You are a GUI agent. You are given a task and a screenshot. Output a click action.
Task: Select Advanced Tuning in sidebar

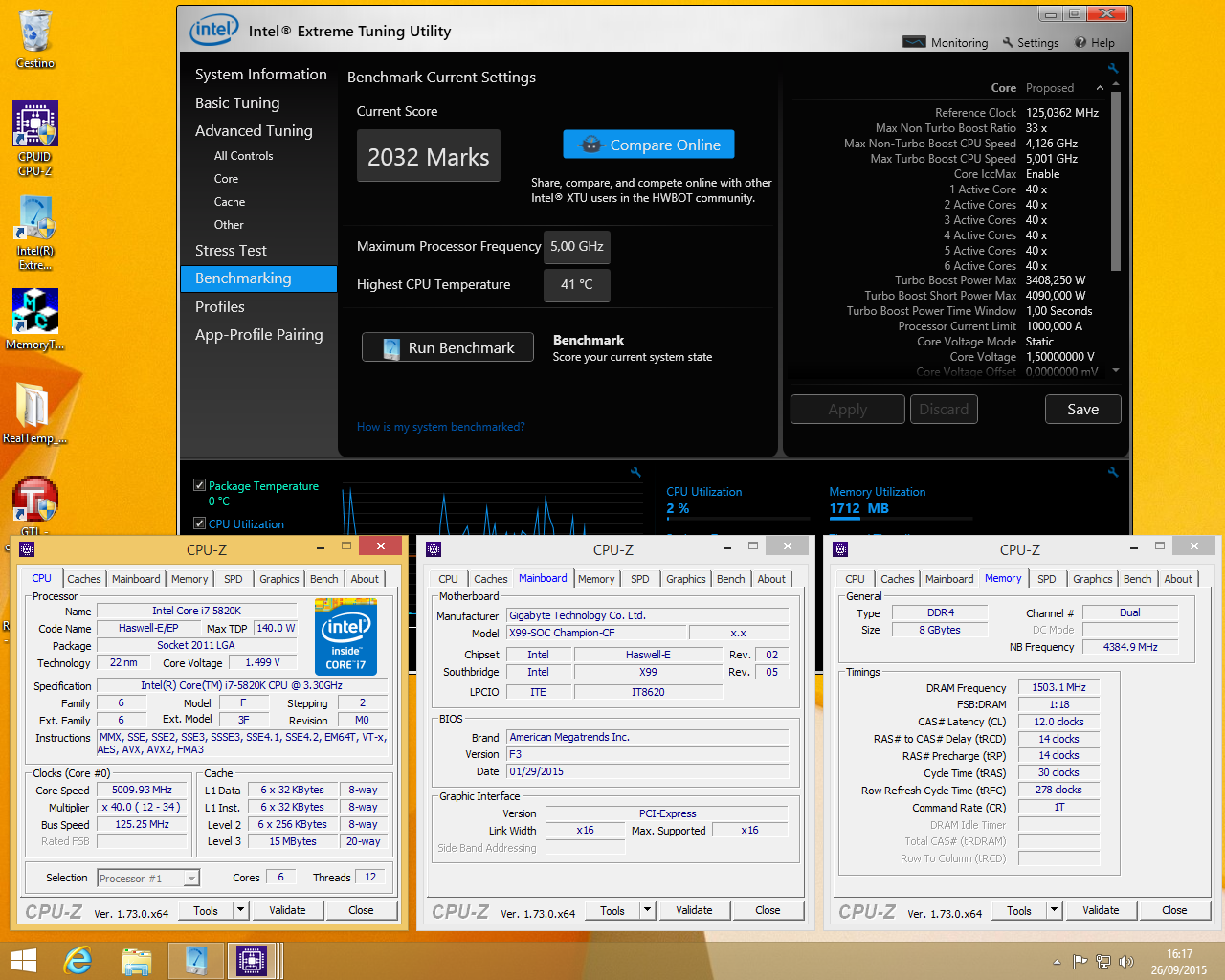[x=254, y=131]
